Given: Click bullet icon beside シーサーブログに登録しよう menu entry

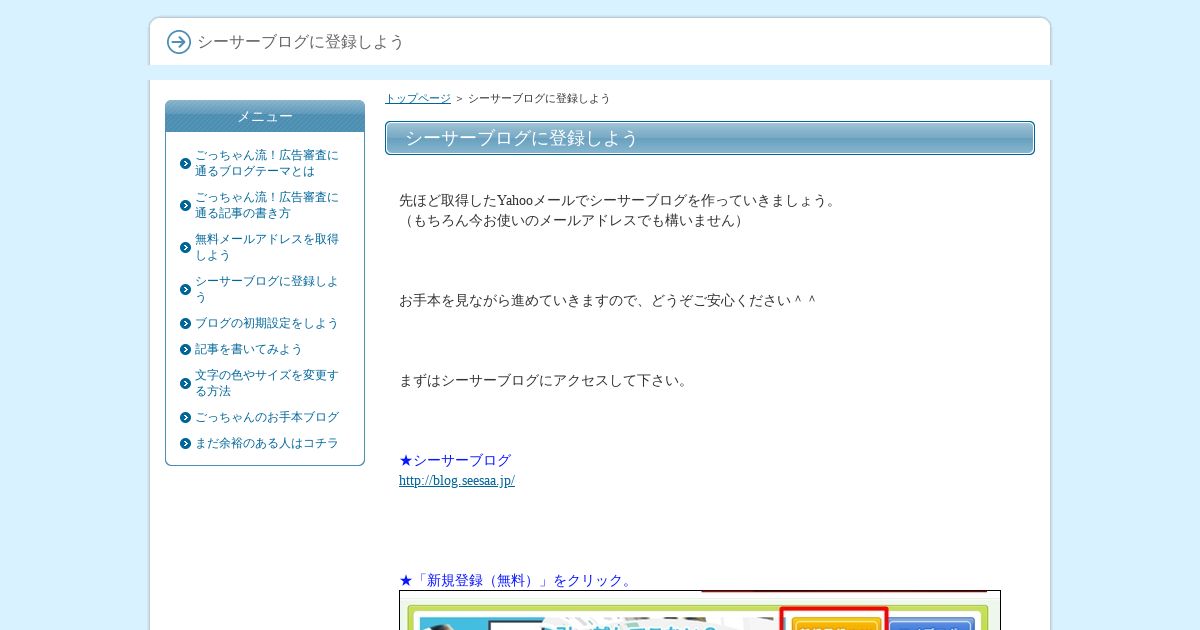Looking at the screenshot, I should tap(185, 289).
